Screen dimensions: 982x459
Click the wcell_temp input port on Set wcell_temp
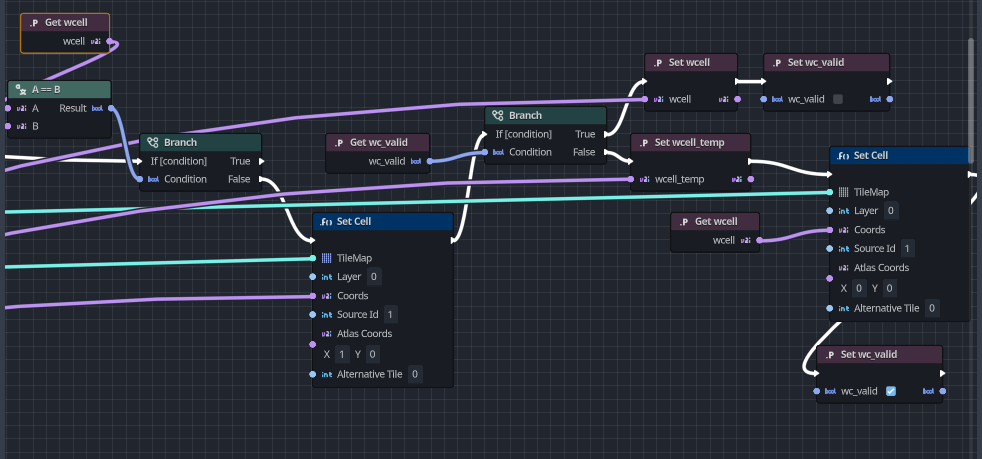(x=631, y=180)
